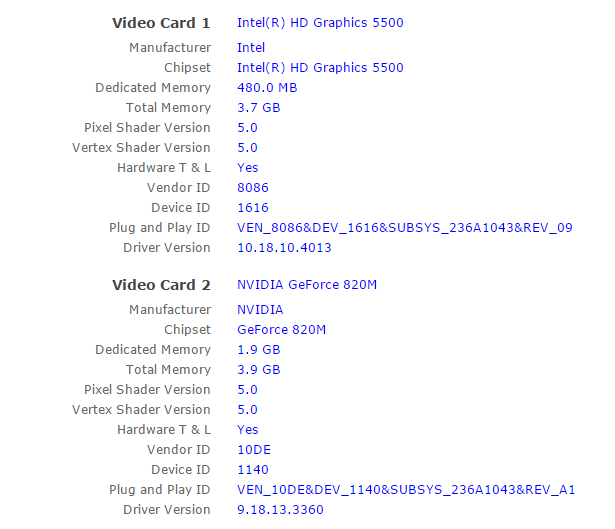
Task: Click the 1.9 GB dedicated memory value
Action: pyautogui.click(x=259, y=349)
